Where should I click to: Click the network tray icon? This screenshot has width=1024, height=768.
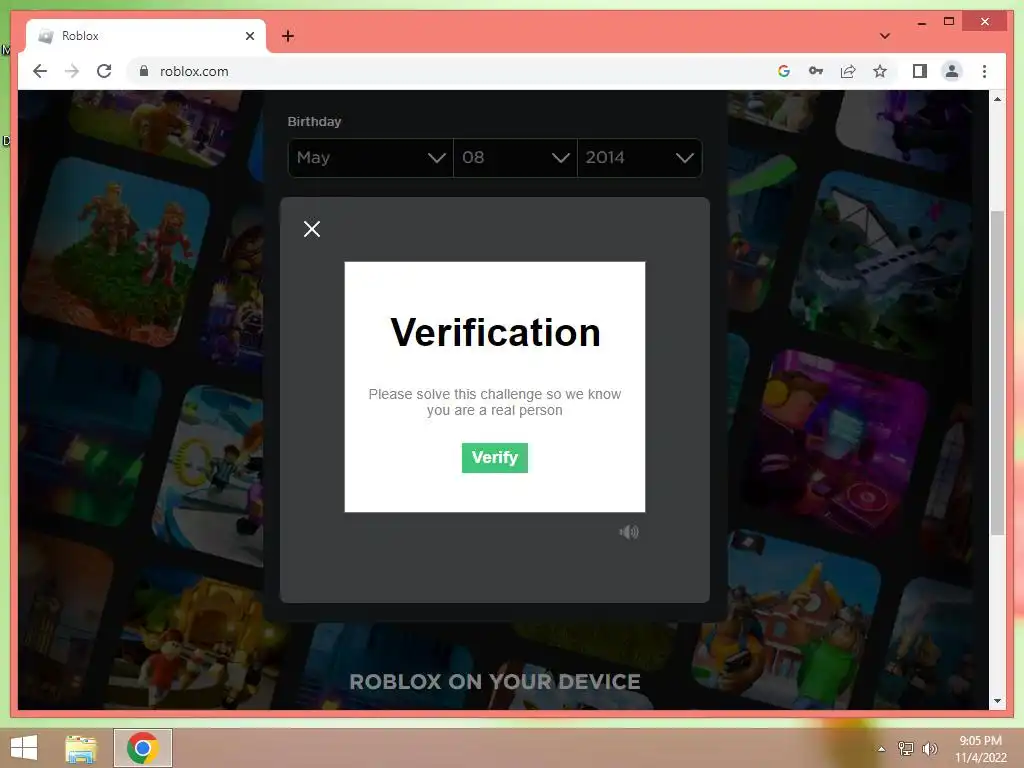click(x=906, y=748)
